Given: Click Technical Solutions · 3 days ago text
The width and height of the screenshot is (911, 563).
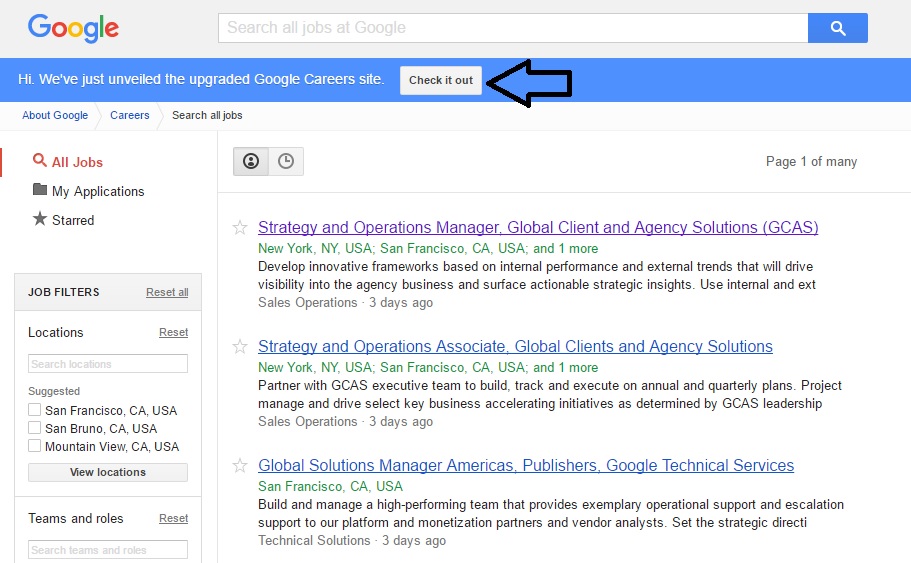Looking at the screenshot, I should tap(352, 540).
